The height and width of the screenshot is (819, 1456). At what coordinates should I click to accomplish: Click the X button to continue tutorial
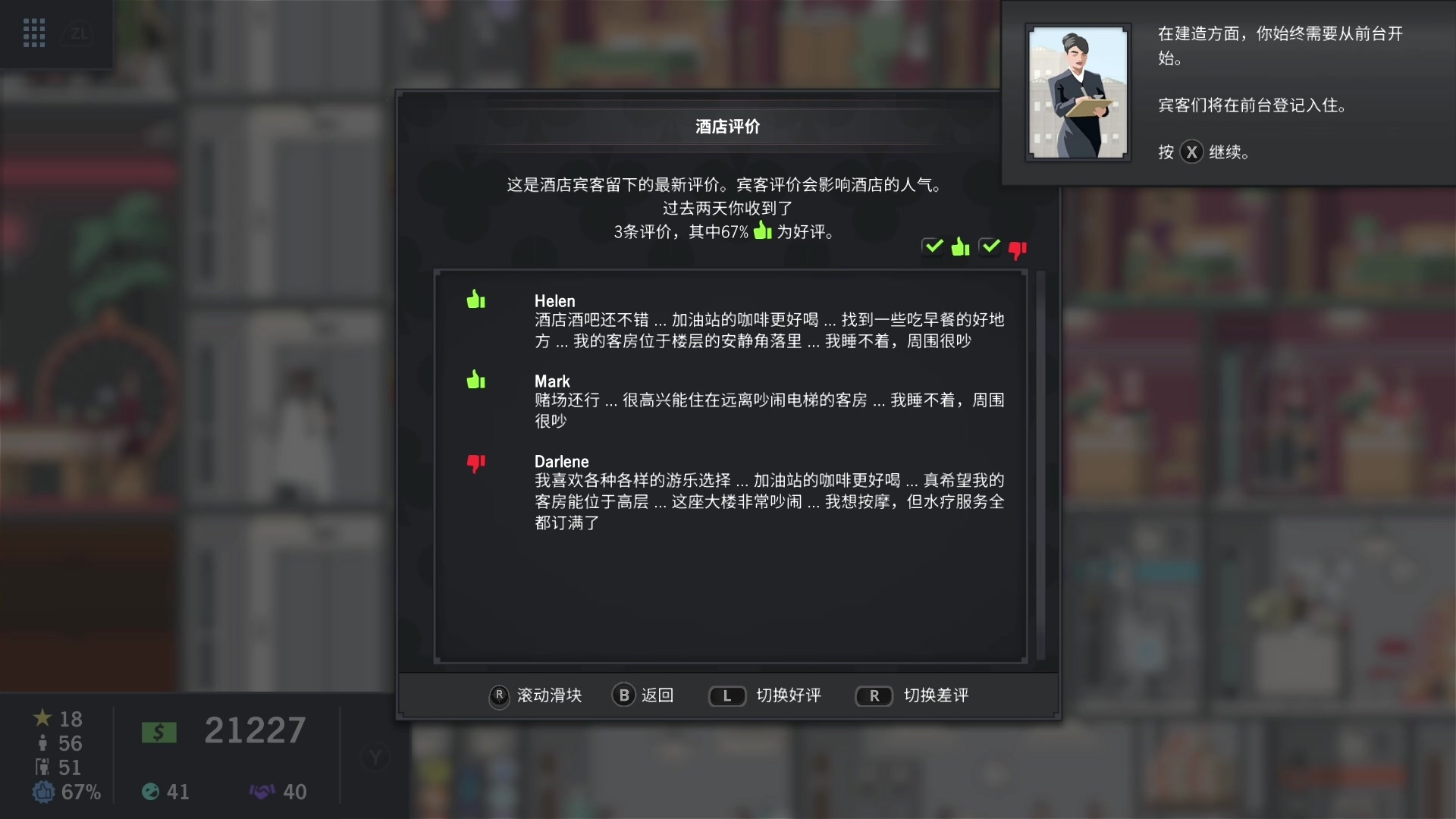point(1191,152)
